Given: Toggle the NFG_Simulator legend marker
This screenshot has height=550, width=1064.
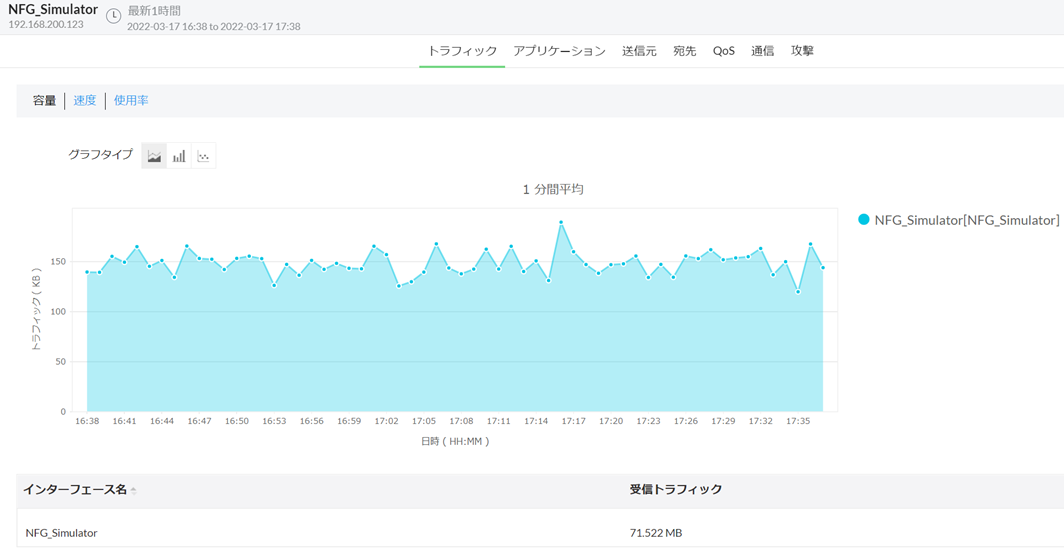Looking at the screenshot, I should (864, 220).
